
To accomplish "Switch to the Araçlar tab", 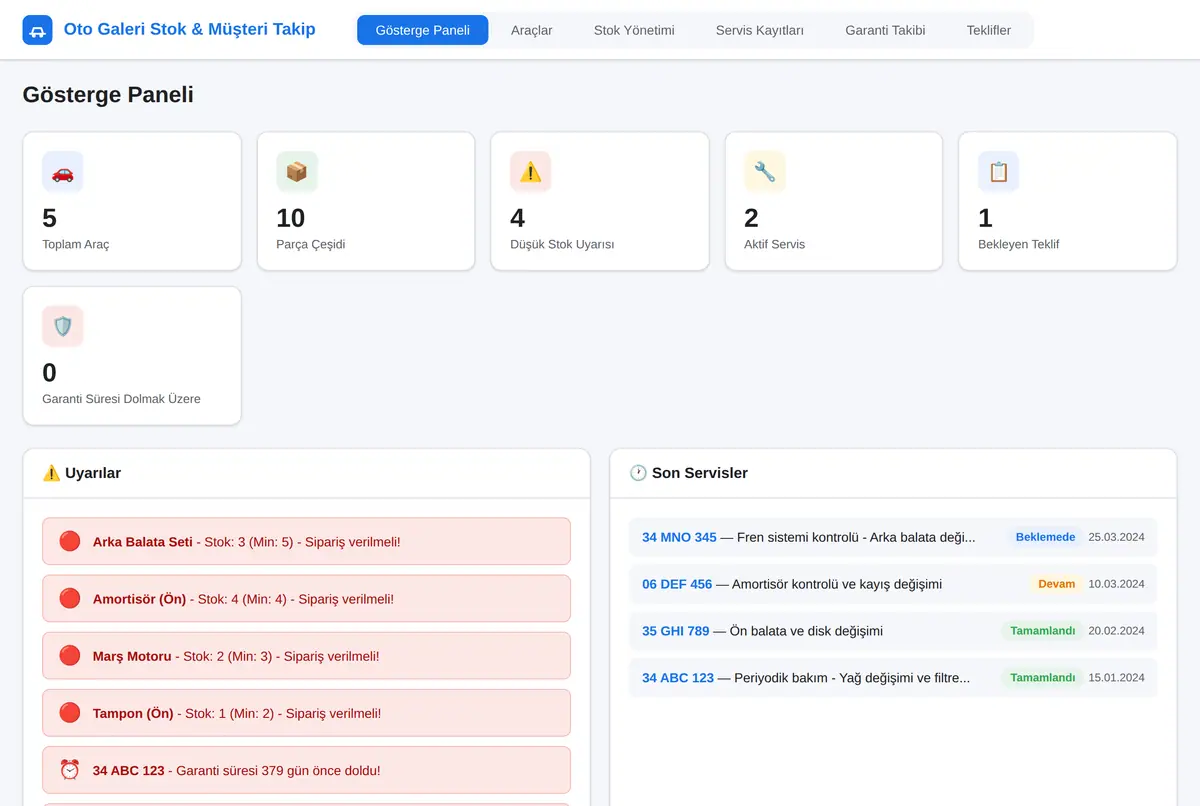I will click(532, 30).
